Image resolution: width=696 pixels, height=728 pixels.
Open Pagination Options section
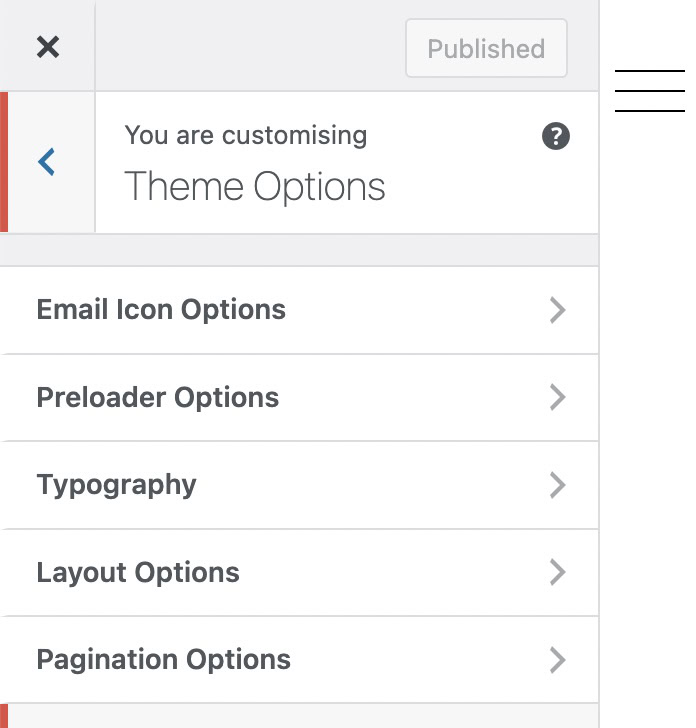[x=164, y=660]
